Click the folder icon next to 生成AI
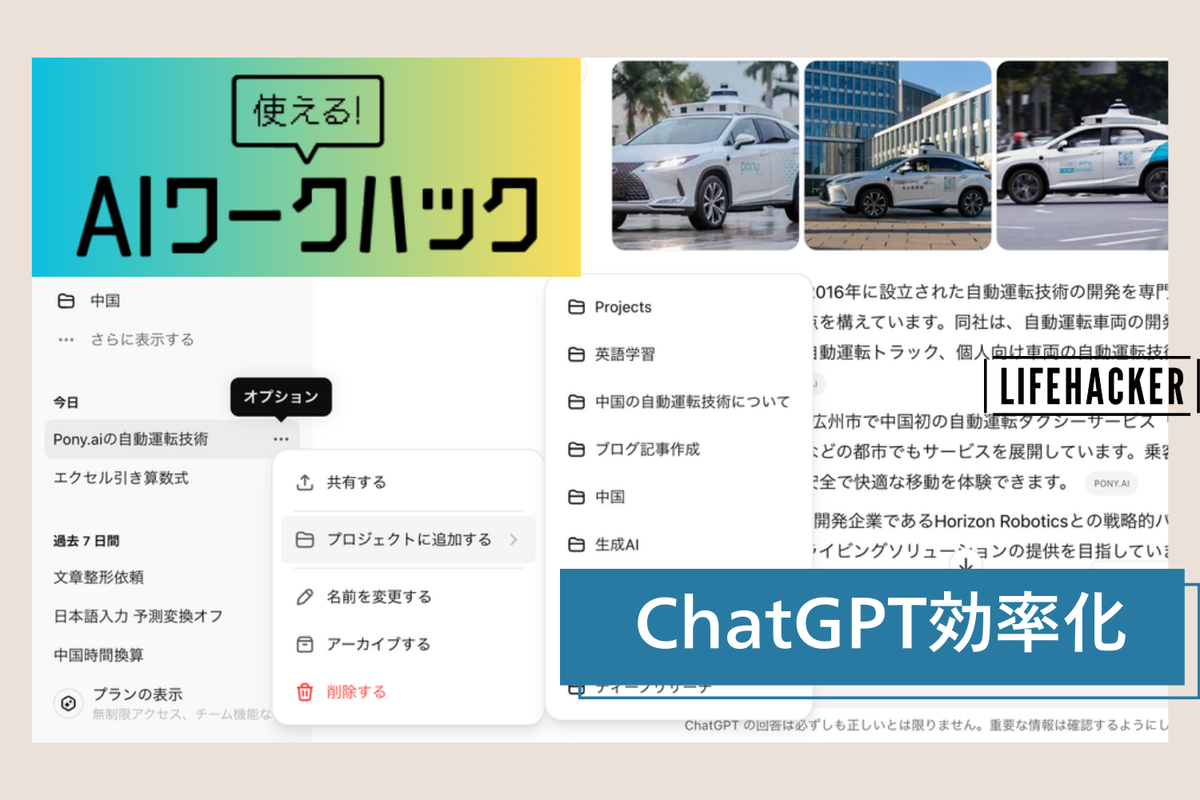The width and height of the screenshot is (1200, 800). click(x=576, y=545)
